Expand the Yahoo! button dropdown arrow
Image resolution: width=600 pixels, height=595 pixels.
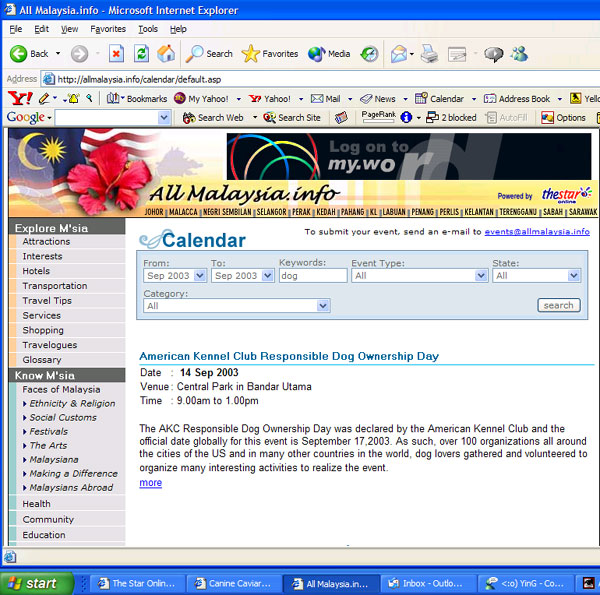(x=301, y=99)
